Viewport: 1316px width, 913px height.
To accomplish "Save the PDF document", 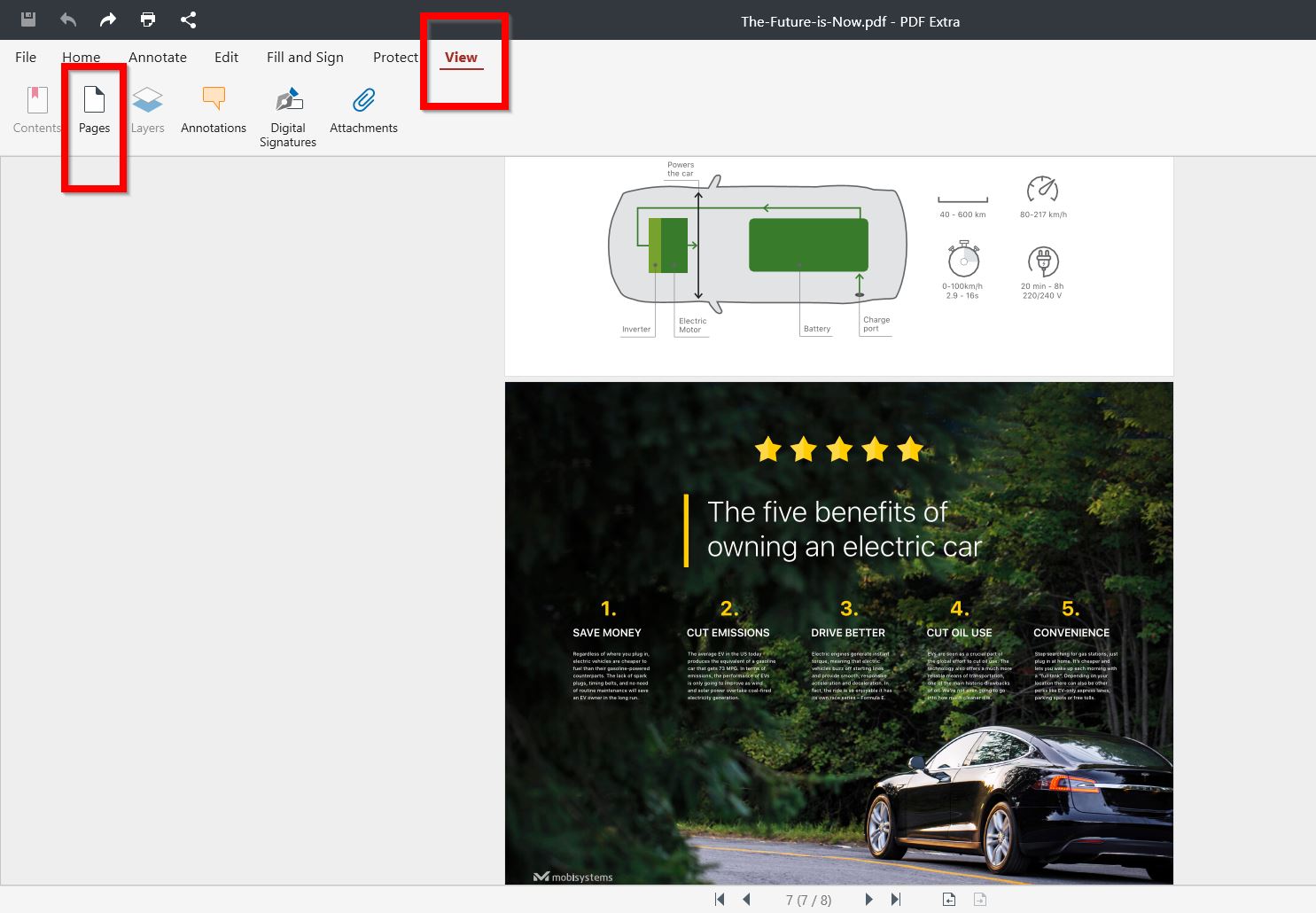I will pyautogui.click(x=27, y=20).
